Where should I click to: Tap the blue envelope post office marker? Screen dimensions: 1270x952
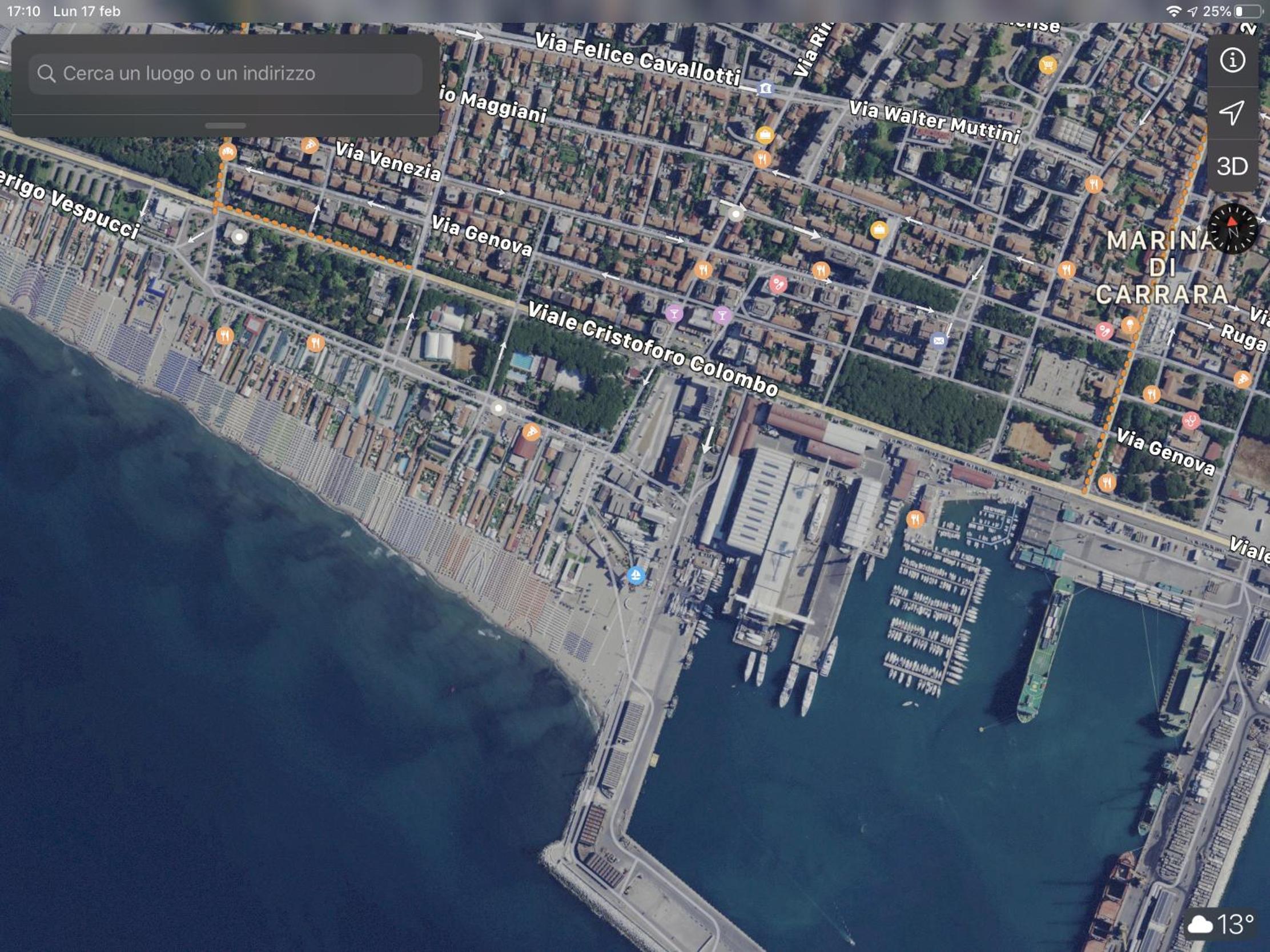click(939, 341)
